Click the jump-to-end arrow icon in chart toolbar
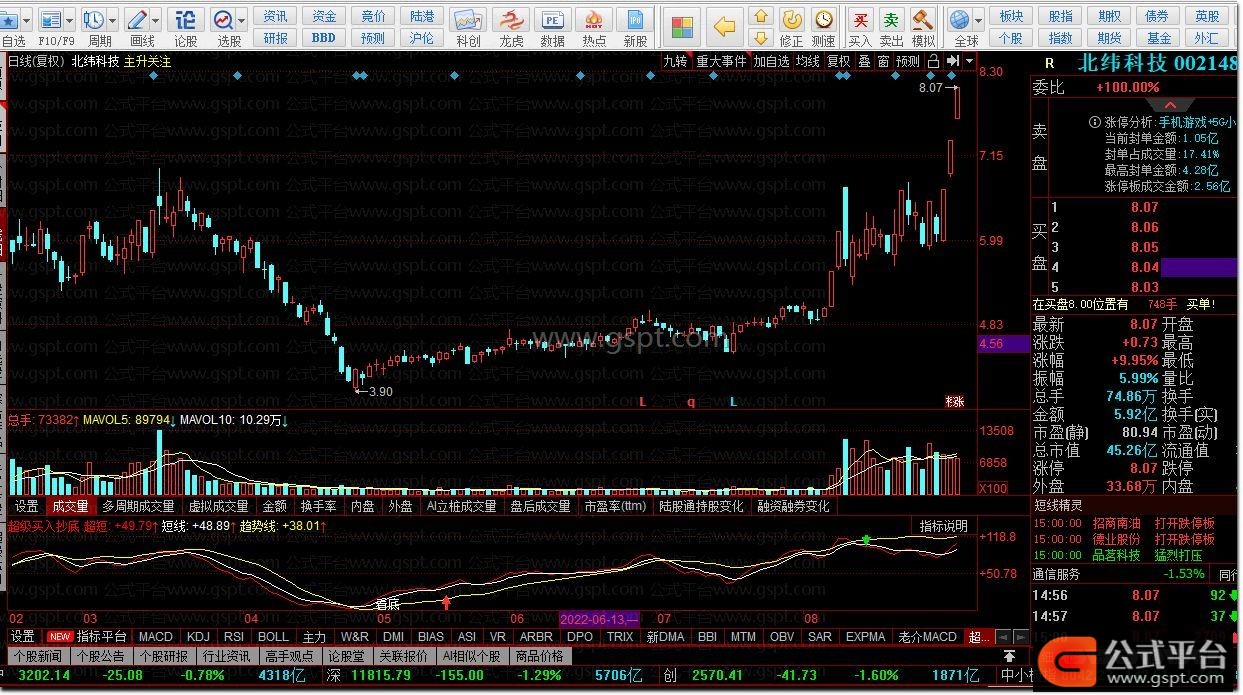 (x=952, y=61)
